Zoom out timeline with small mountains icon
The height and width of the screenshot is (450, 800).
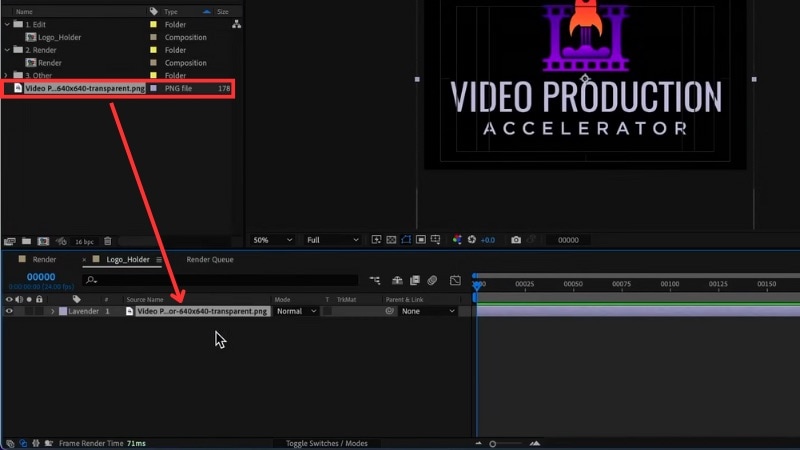tap(478, 443)
